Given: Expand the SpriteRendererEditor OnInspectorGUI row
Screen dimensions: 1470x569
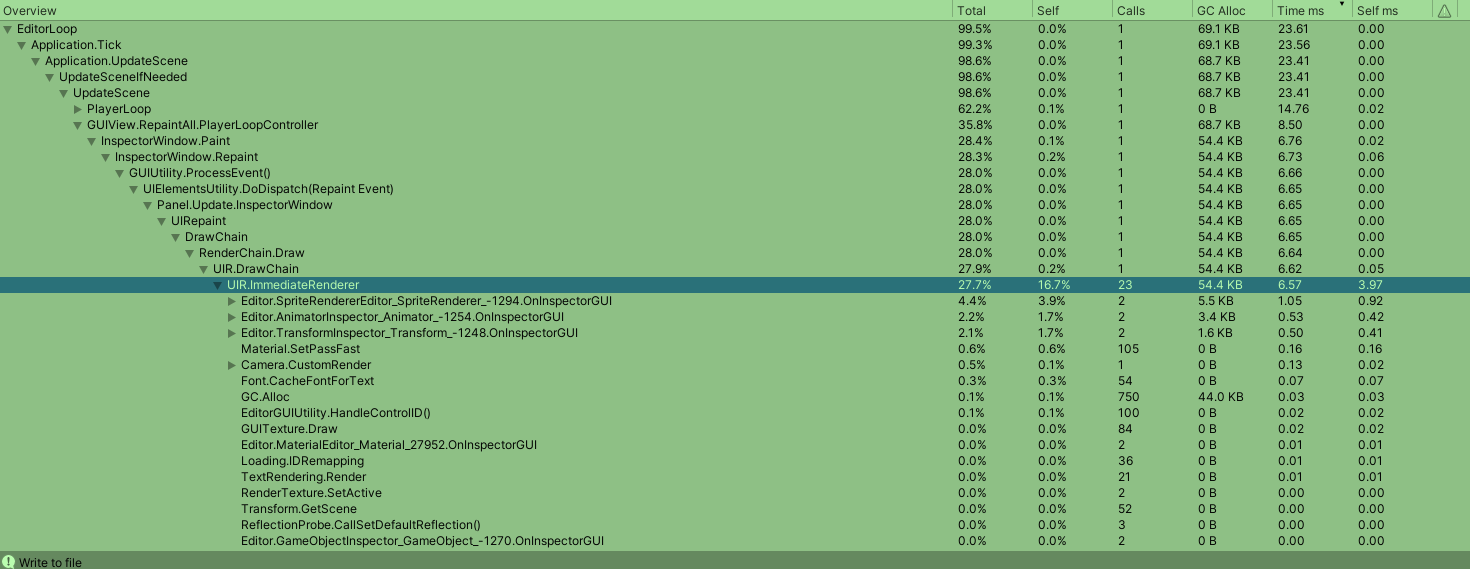Looking at the screenshot, I should (233, 301).
